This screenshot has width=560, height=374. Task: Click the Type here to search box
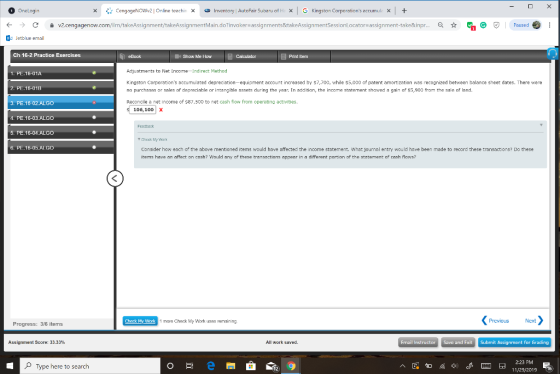90,366
